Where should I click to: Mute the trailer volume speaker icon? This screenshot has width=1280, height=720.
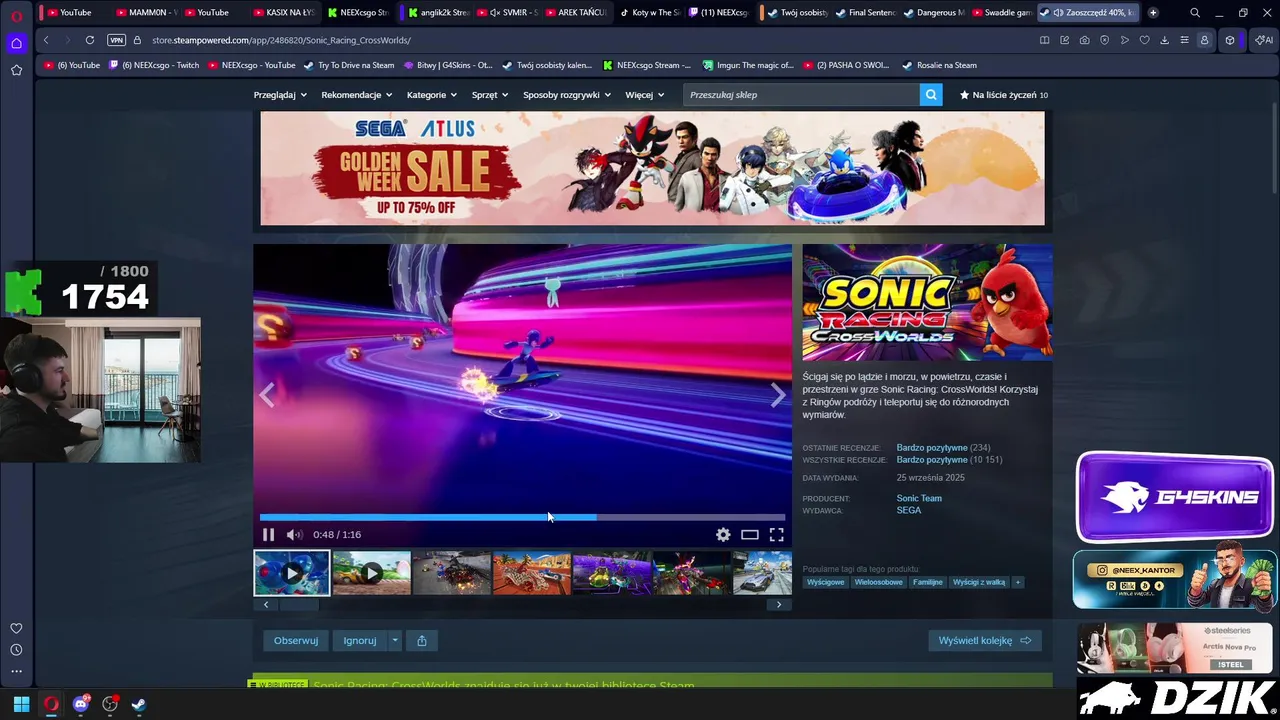point(294,535)
